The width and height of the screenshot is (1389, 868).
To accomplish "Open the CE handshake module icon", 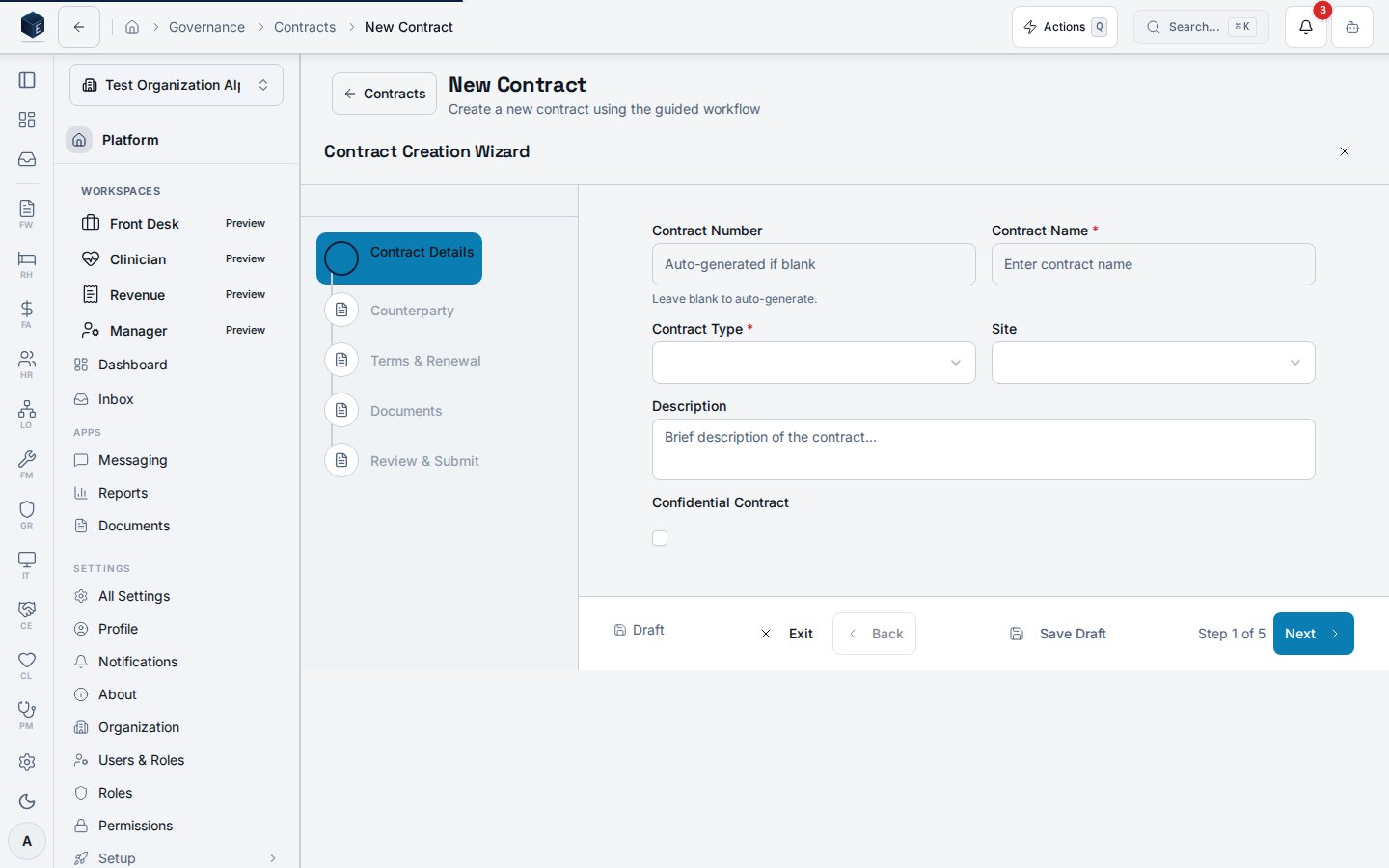I will point(27,614).
